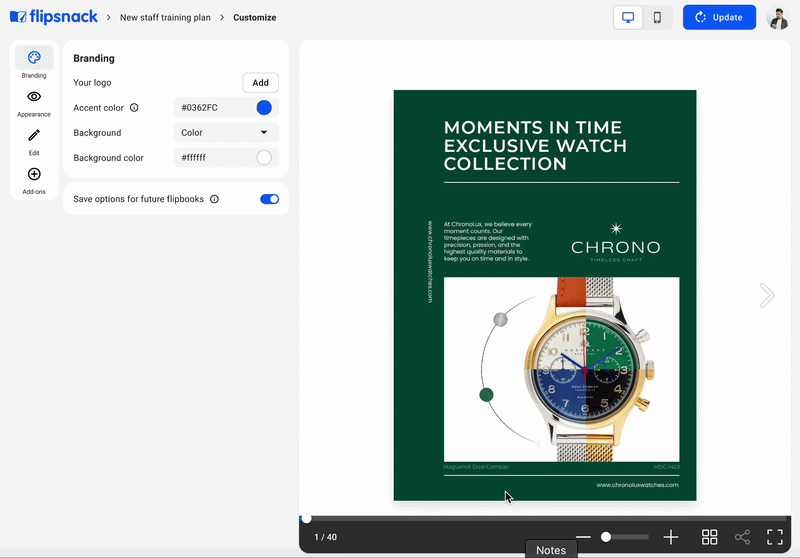The image size is (800, 558).
Task: Open the page thumbnails grid view
Action: tap(709, 537)
